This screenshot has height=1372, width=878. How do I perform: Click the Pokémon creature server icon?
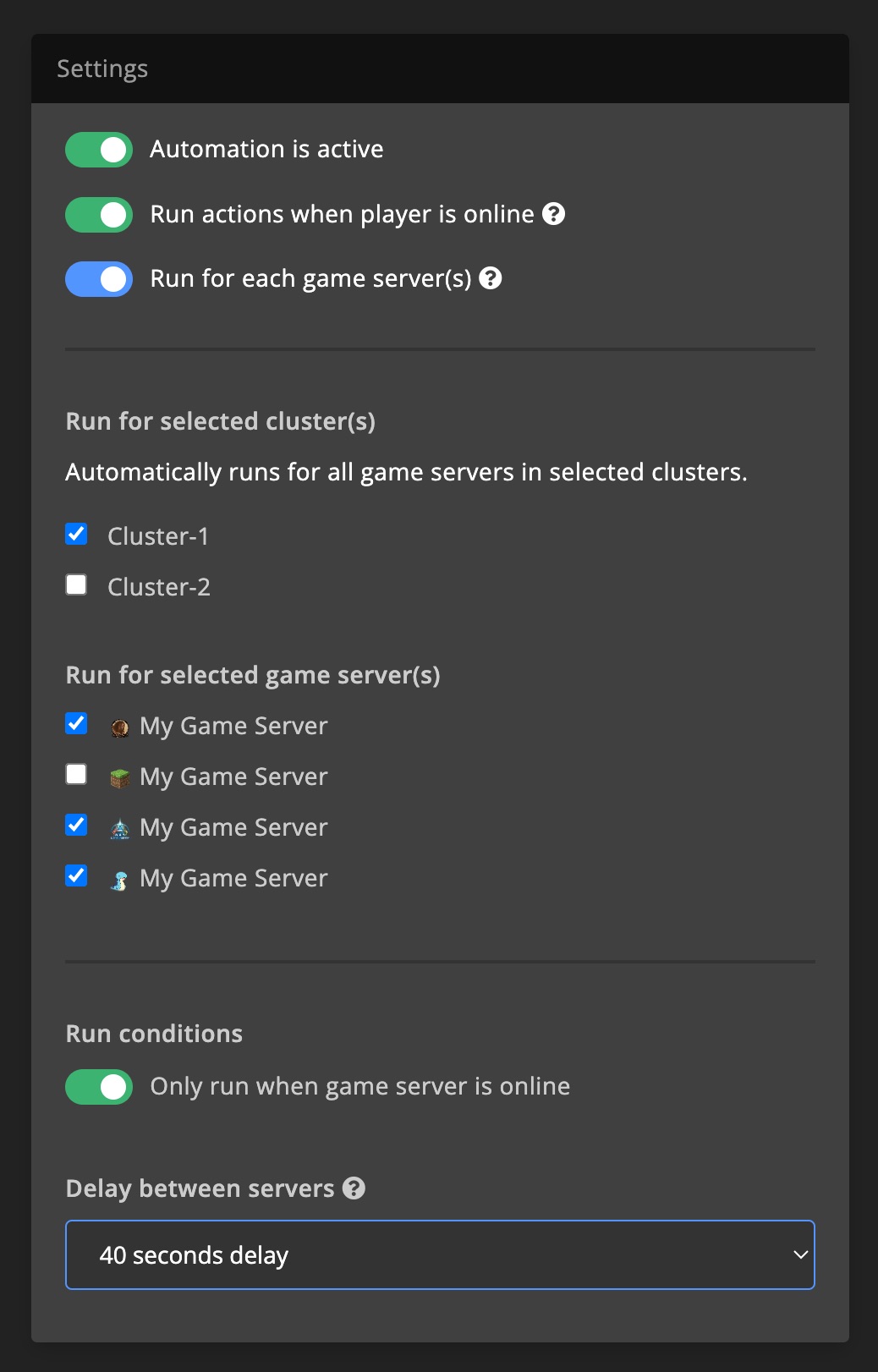pos(119,878)
